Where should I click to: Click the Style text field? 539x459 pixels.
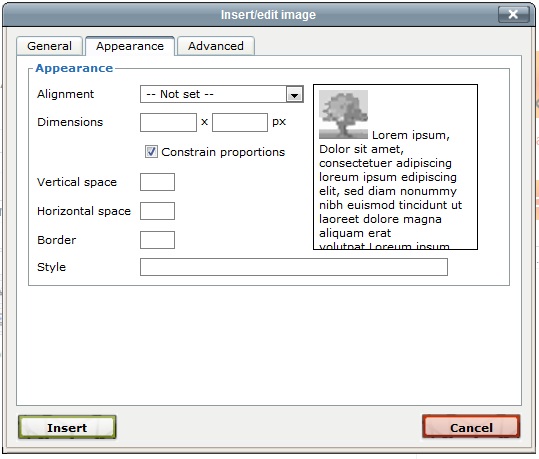[x=294, y=267]
